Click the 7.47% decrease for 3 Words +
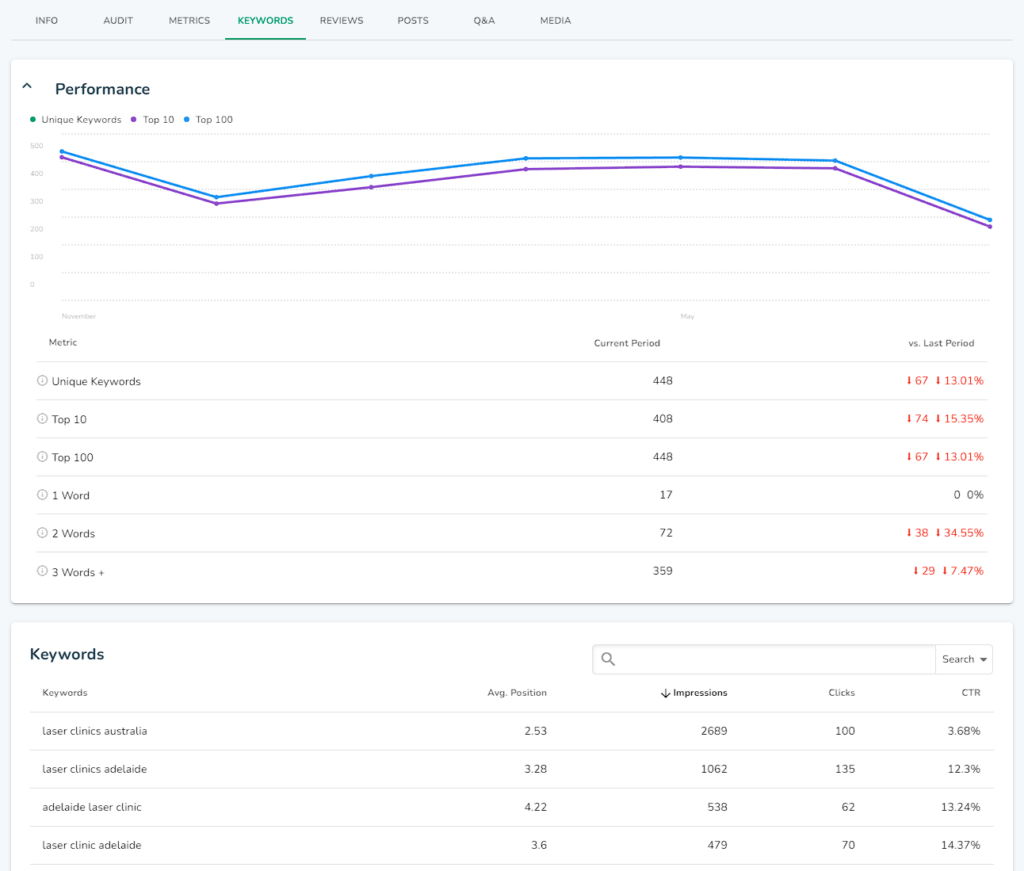This screenshot has width=1024, height=871. point(963,571)
